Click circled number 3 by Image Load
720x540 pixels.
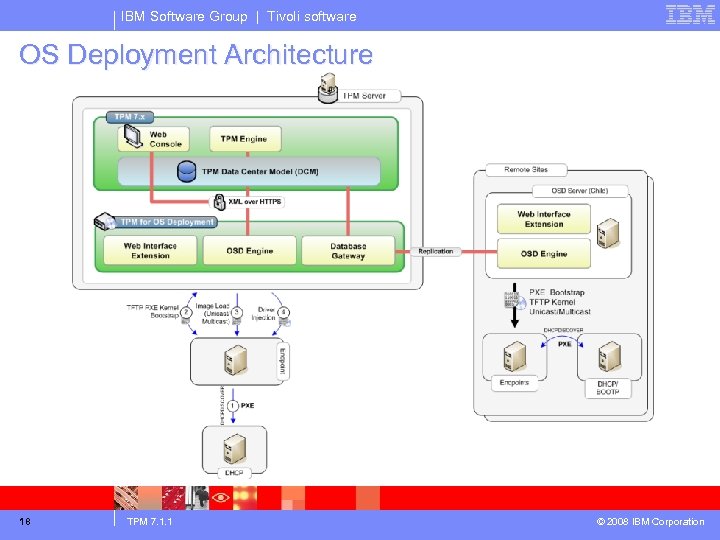click(x=237, y=313)
